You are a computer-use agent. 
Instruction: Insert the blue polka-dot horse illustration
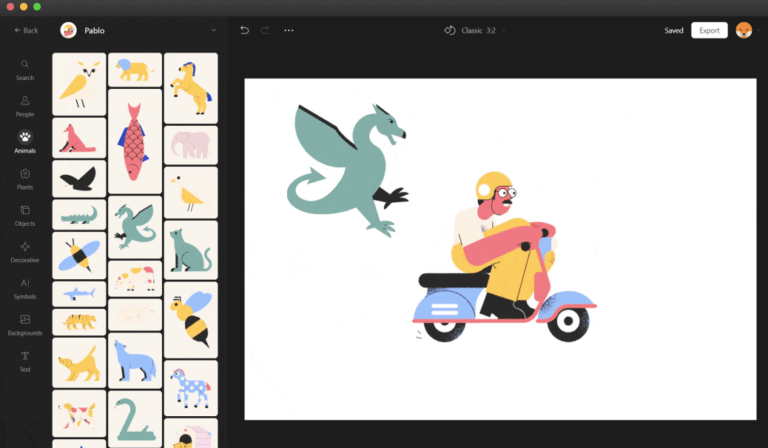(191, 388)
